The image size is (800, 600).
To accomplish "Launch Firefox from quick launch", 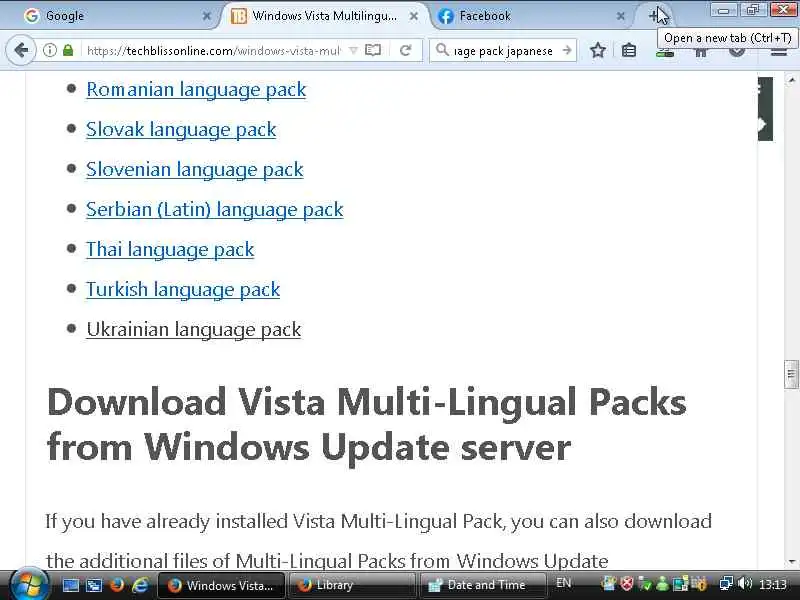I will point(117,585).
